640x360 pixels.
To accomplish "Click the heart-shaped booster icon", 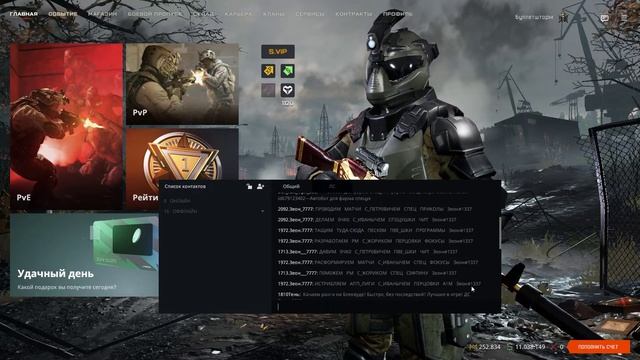I will [287, 90].
